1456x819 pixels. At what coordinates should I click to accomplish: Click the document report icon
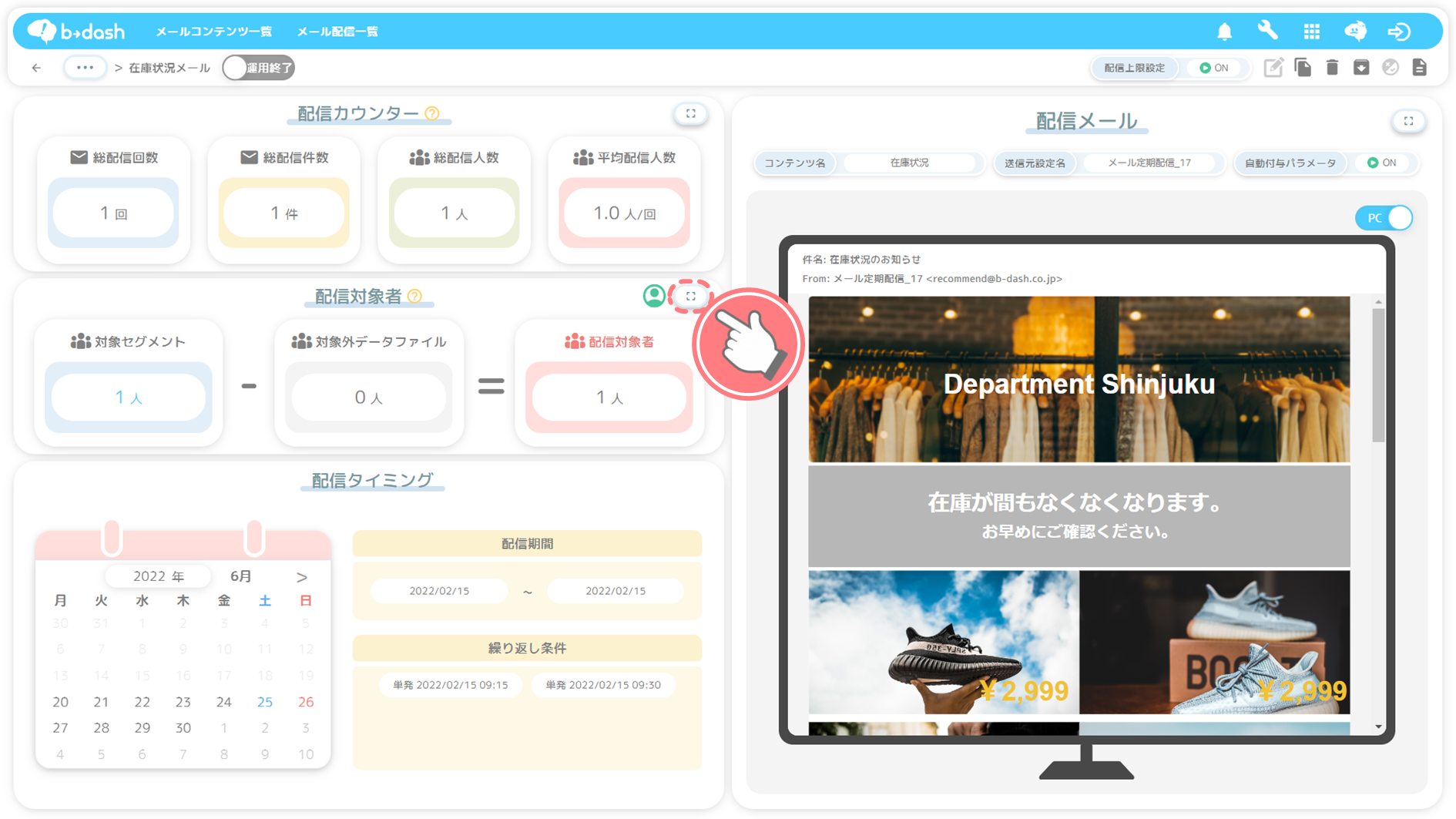(1419, 68)
